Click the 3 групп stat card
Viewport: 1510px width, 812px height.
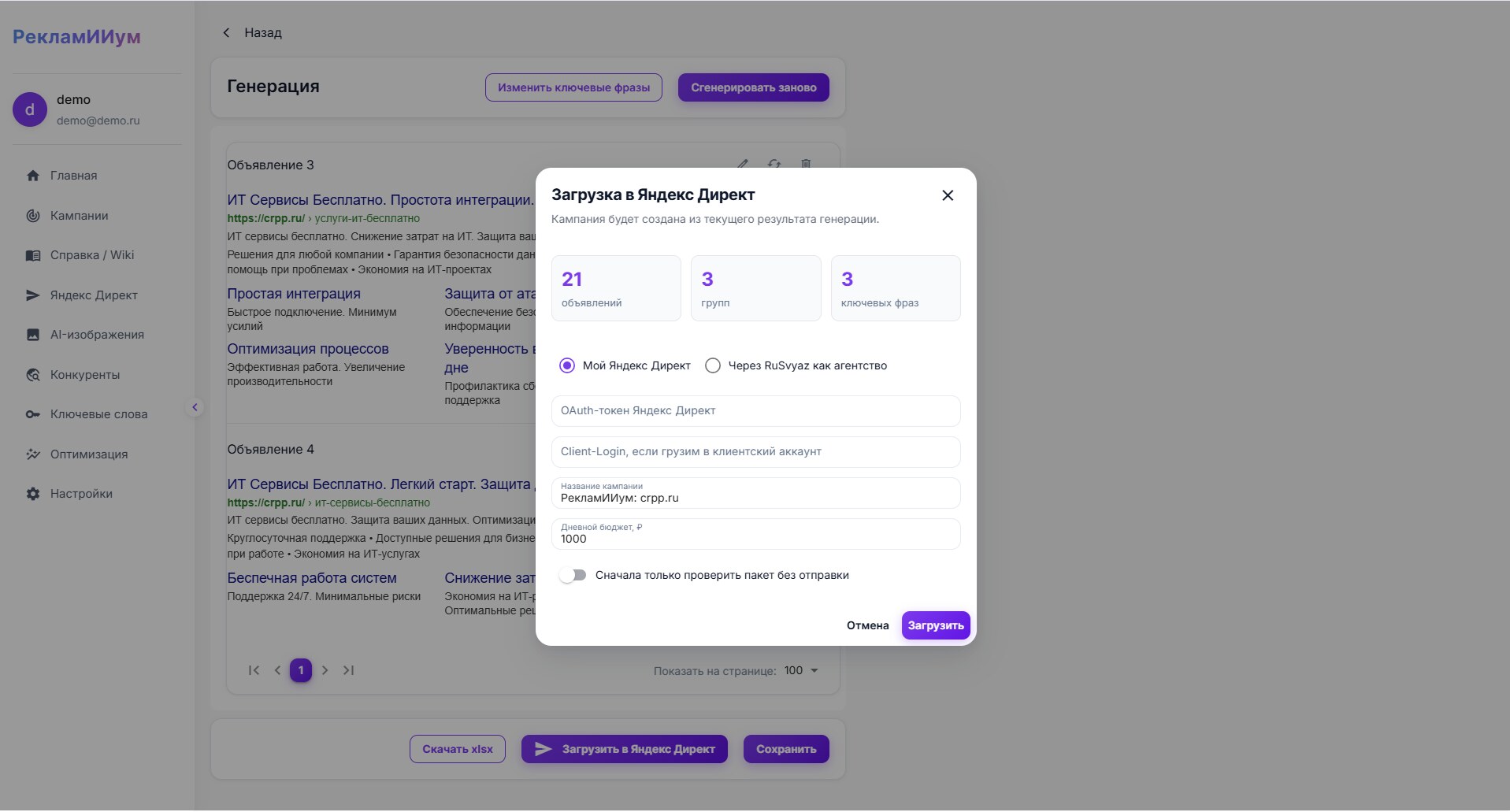[756, 288]
